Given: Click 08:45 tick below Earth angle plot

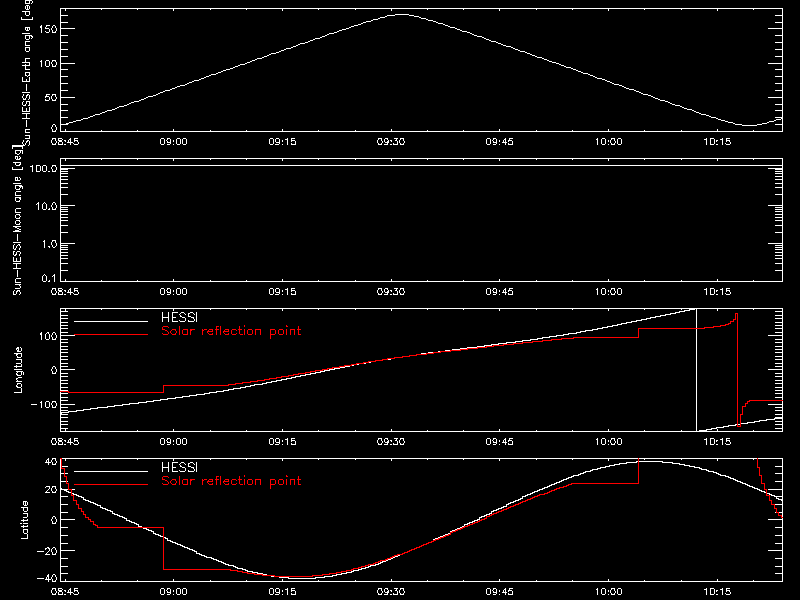Looking at the screenshot, I should (65, 142).
